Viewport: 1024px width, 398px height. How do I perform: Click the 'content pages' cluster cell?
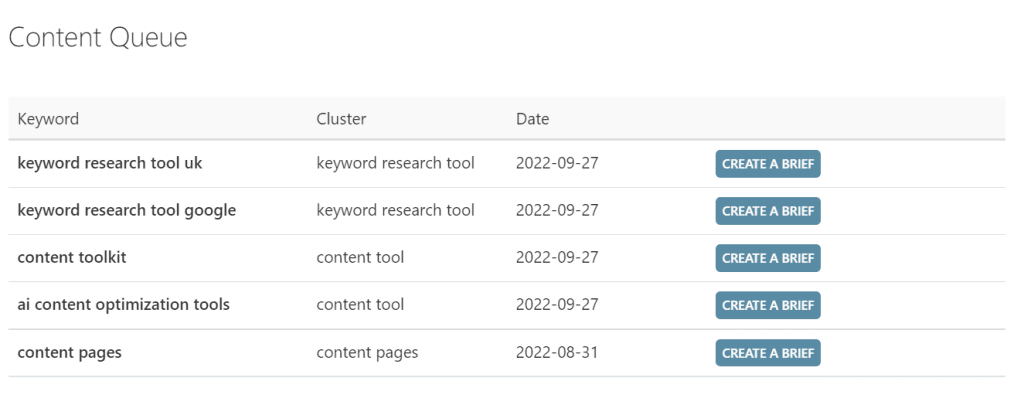368,353
